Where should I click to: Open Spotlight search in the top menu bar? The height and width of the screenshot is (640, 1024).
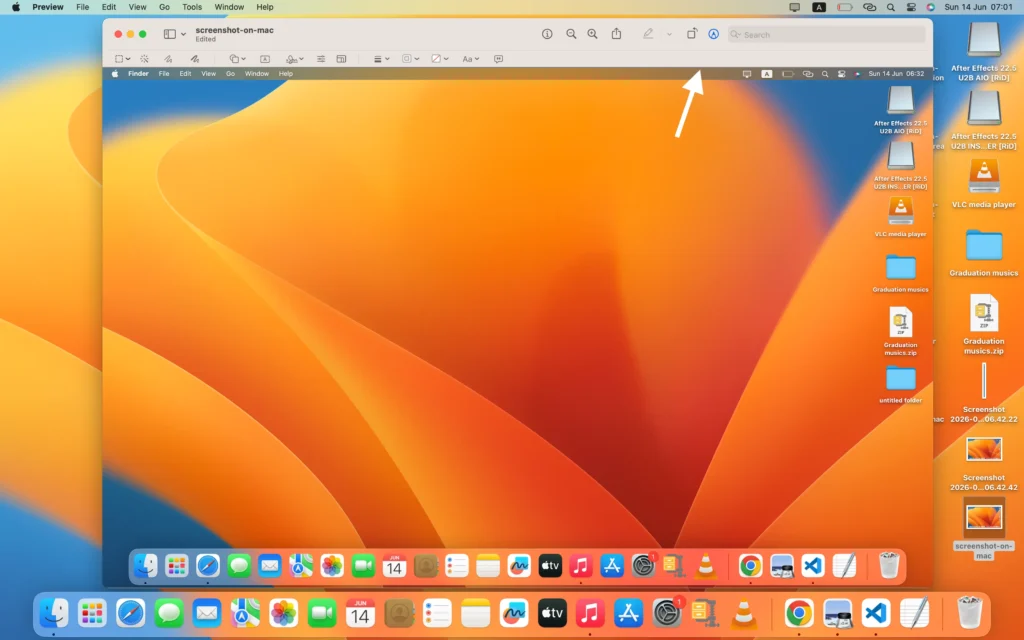point(891,7)
